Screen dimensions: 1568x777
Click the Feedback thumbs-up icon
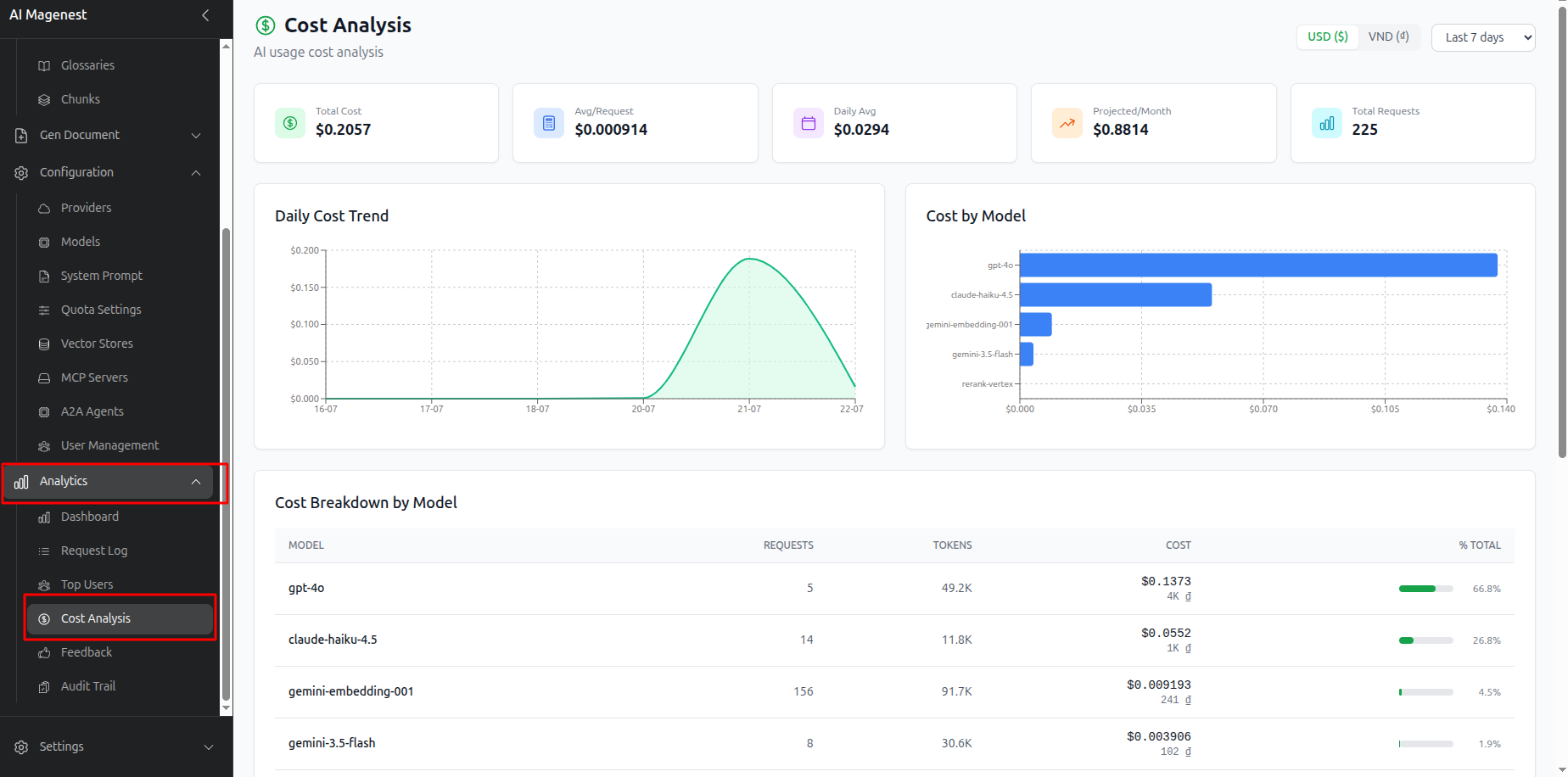pos(44,652)
